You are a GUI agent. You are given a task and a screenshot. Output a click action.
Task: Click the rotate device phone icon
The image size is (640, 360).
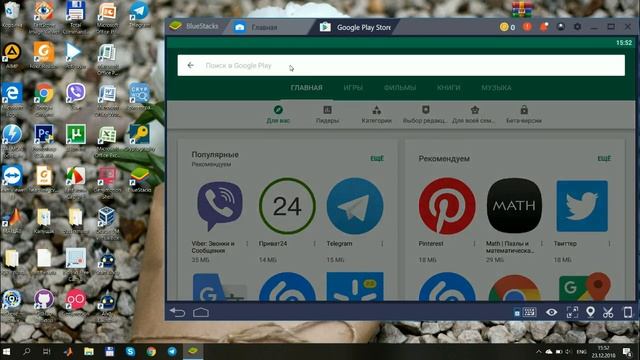coord(628,313)
